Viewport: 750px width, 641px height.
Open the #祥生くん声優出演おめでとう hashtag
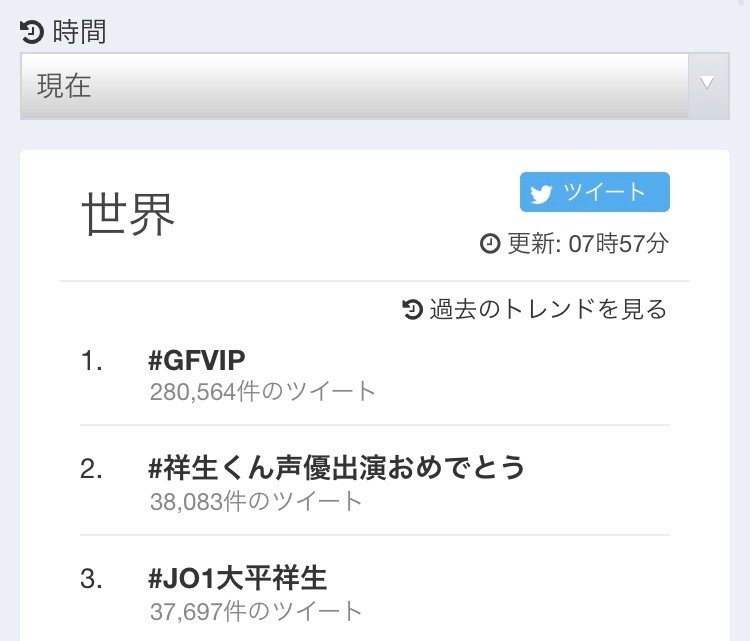(337, 467)
